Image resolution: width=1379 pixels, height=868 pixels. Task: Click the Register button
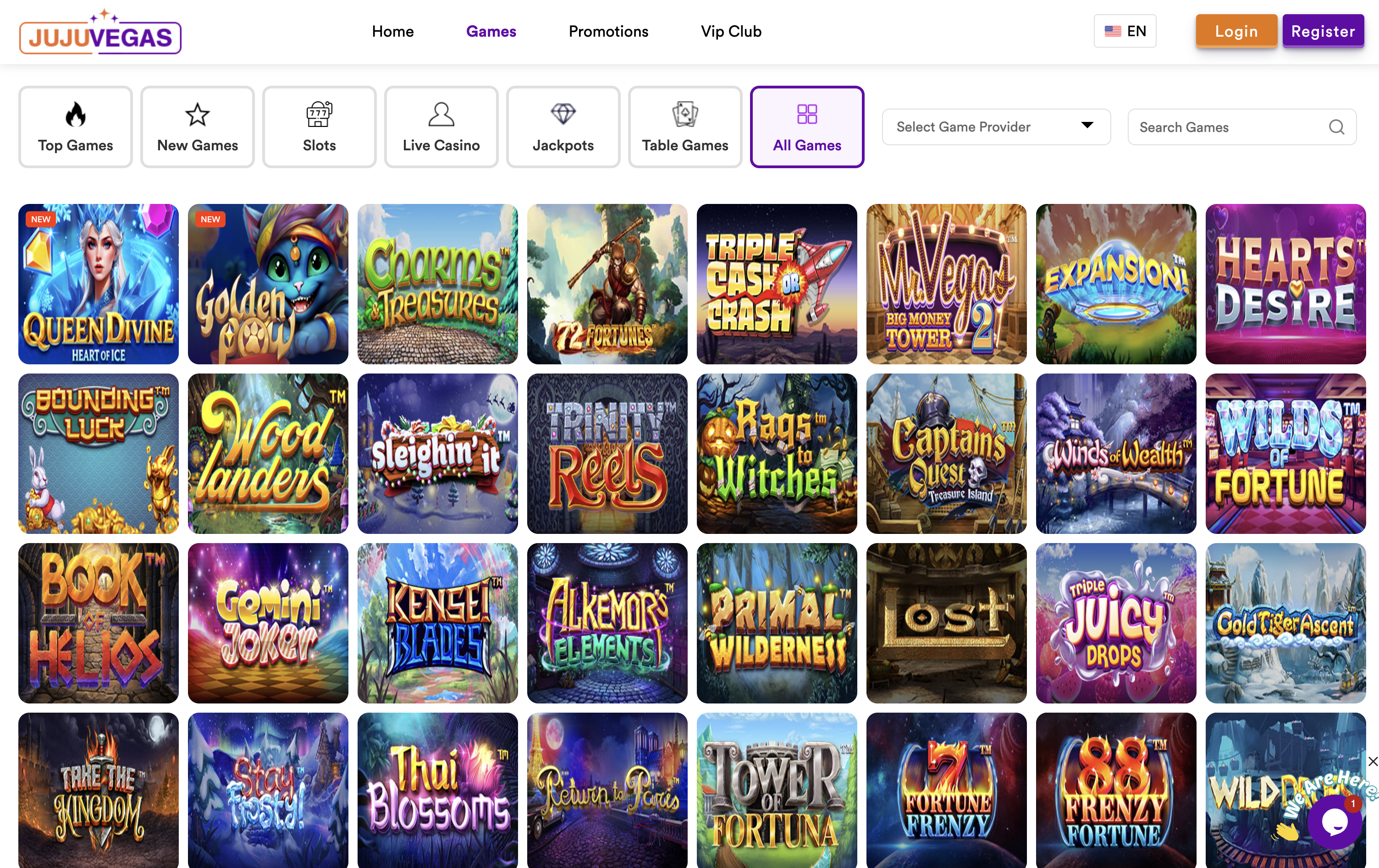click(x=1323, y=32)
